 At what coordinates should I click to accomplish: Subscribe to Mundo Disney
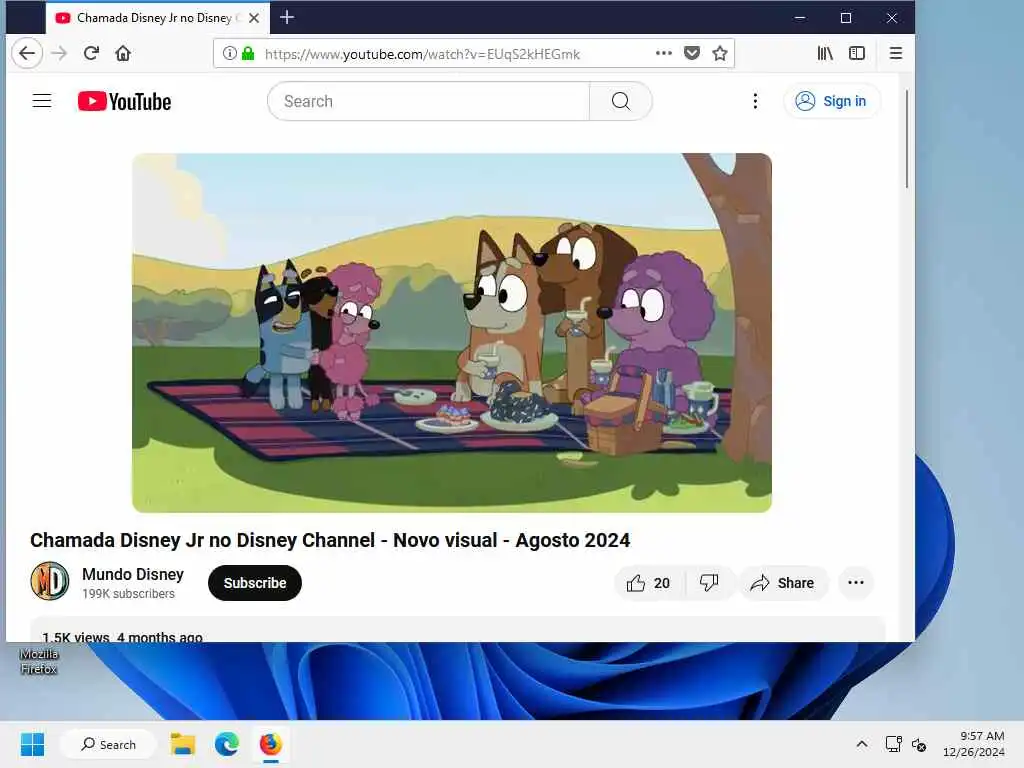255,583
